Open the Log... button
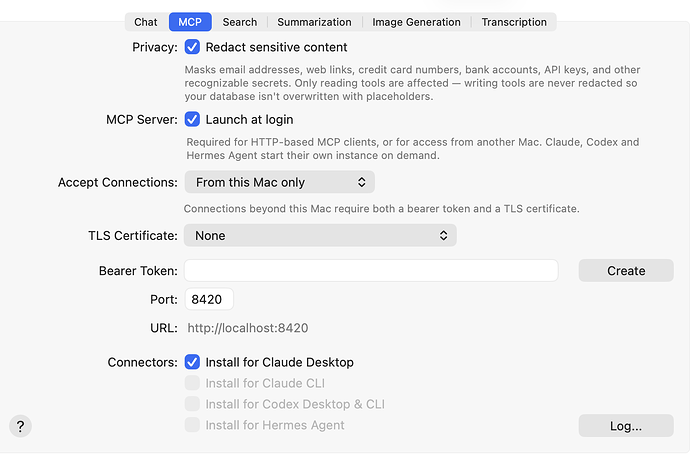Screen dimensions: 690x456 click(x=626, y=426)
